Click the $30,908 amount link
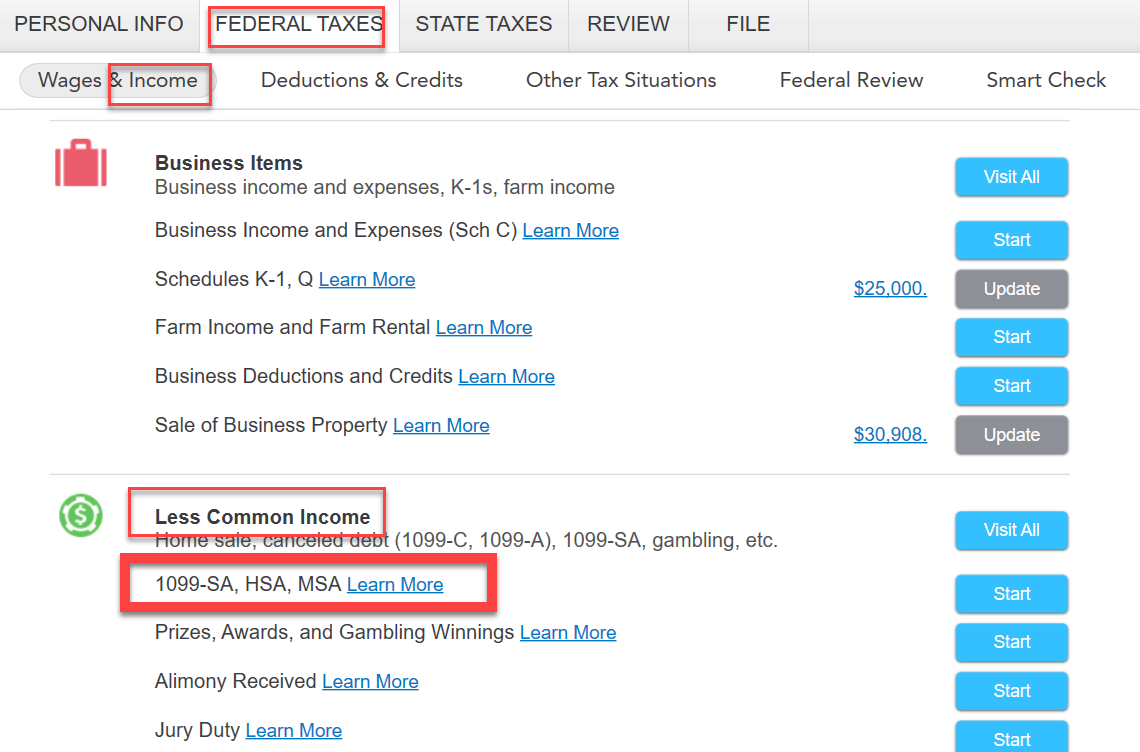This screenshot has height=752, width=1140. point(890,435)
